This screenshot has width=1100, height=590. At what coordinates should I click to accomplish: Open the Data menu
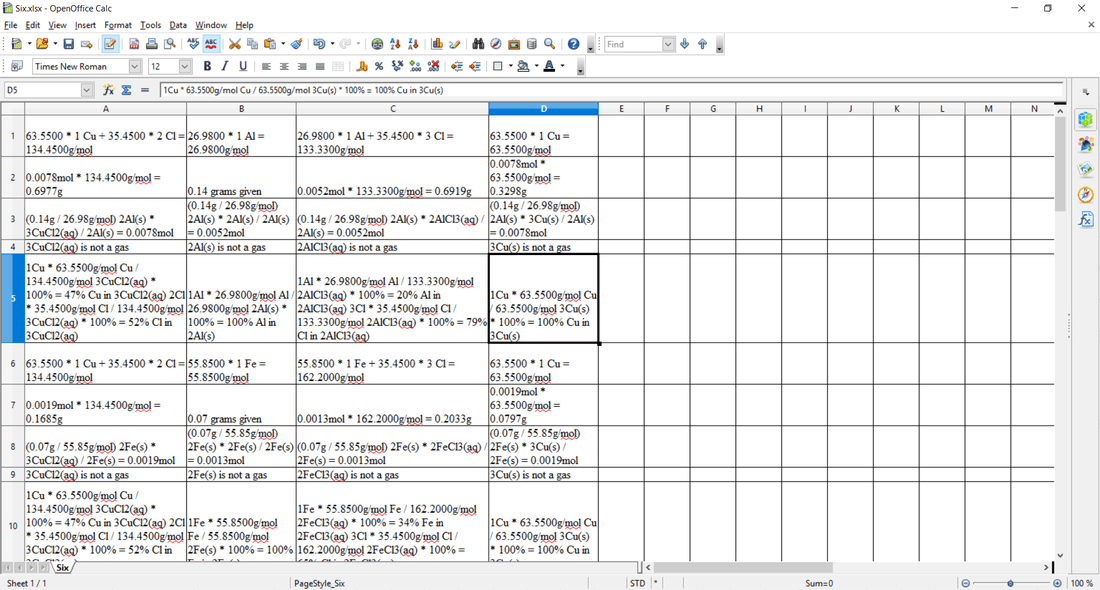178,25
